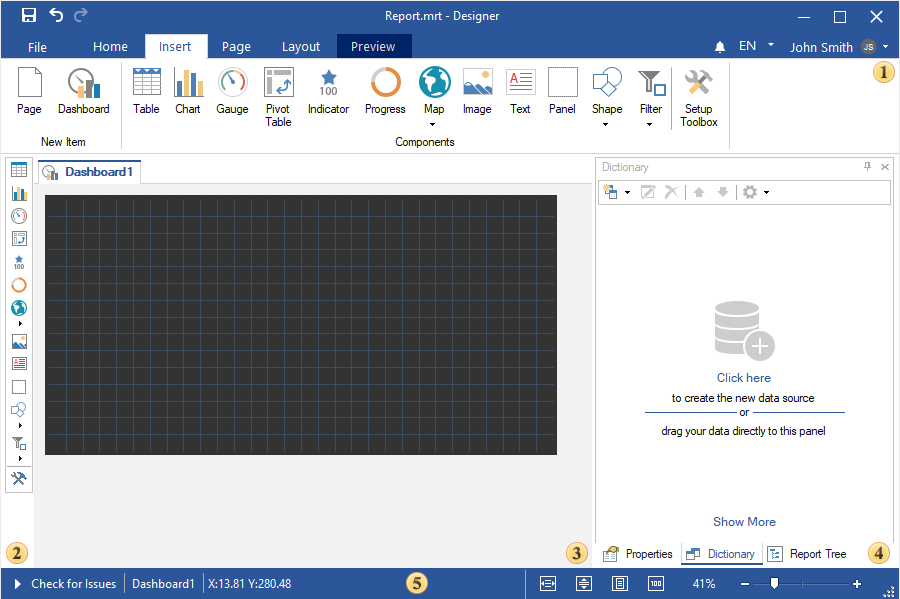Screen dimensions: 900x599
Task: Insert a Chart component from ribbon
Action: click(x=188, y=92)
